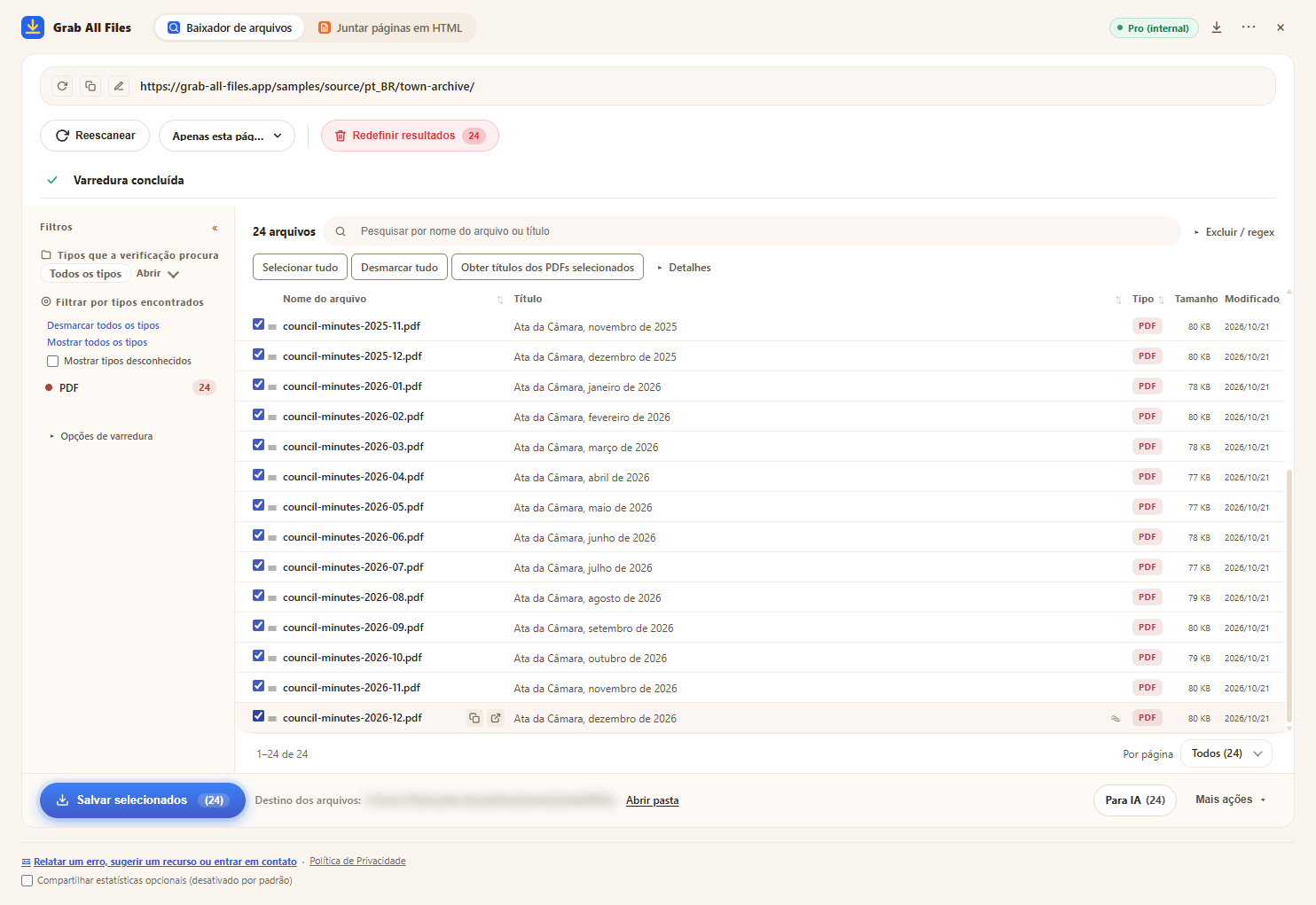Image resolution: width=1316 pixels, height=905 pixels.
Task: Click Desmarcar todos os tipos link
Action: point(103,325)
